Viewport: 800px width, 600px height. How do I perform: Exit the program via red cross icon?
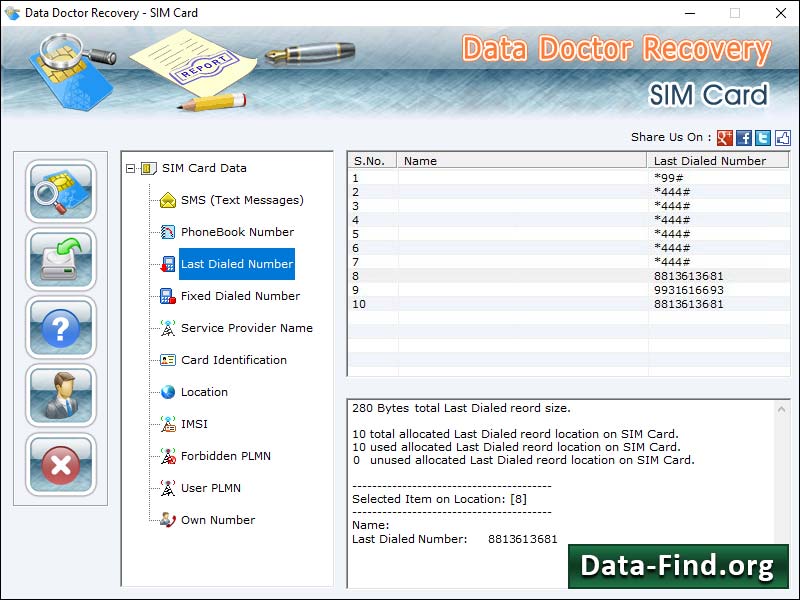pyautogui.click(x=60, y=465)
